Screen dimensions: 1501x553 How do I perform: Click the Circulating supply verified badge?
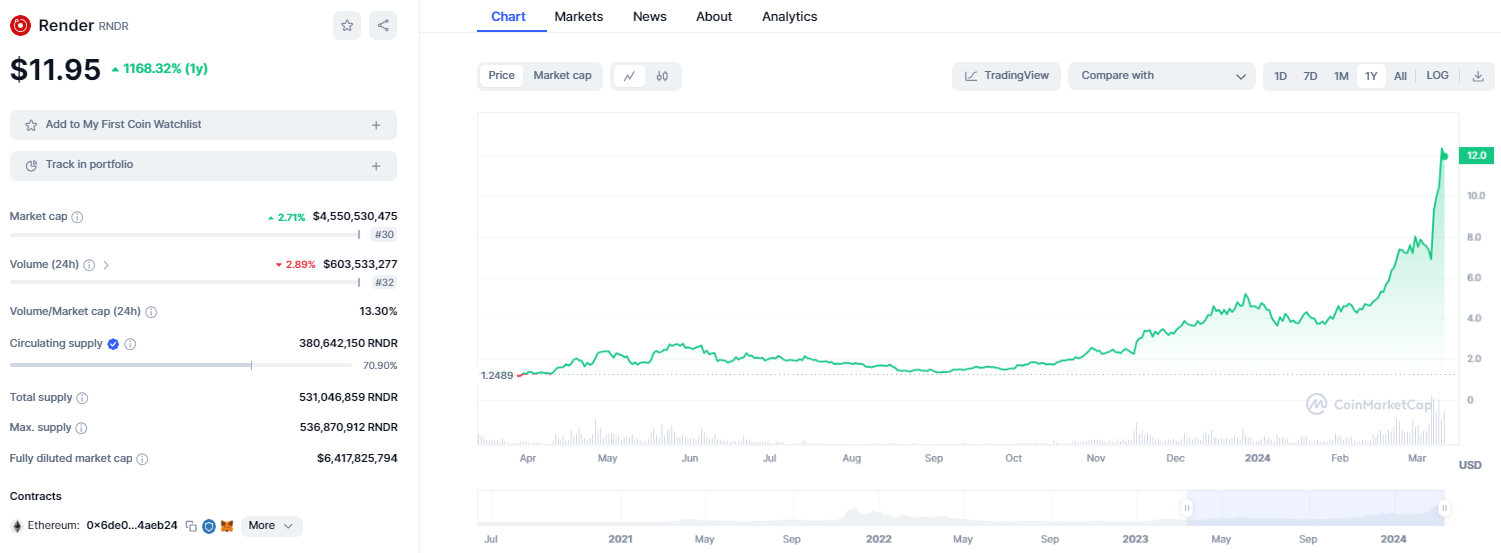(x=113, y=344)
